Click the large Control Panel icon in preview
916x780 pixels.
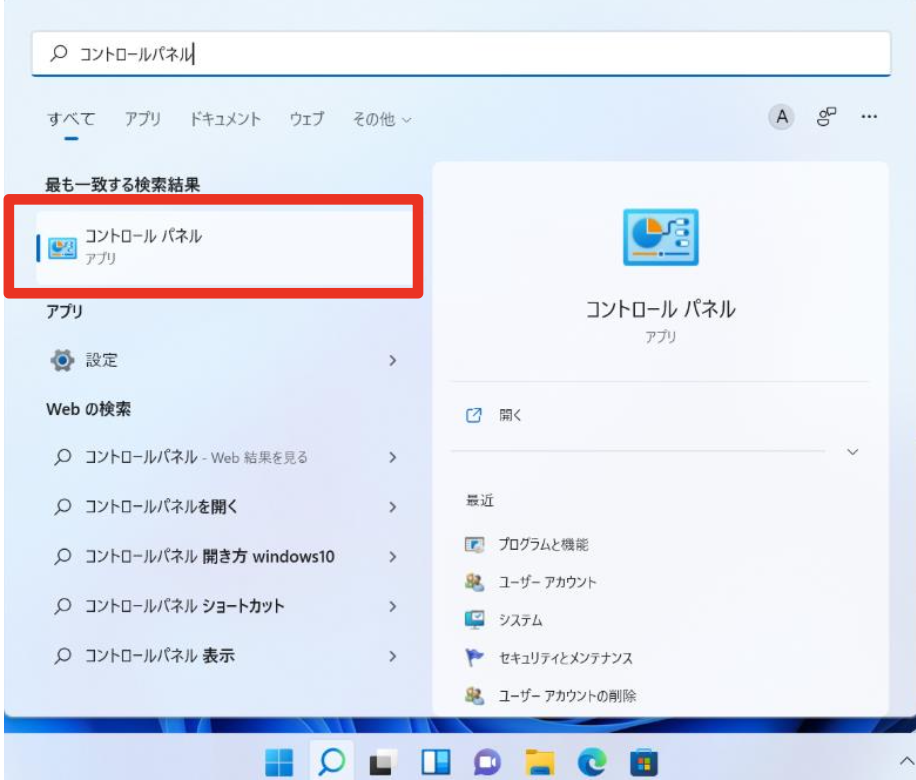click(660, 237)
